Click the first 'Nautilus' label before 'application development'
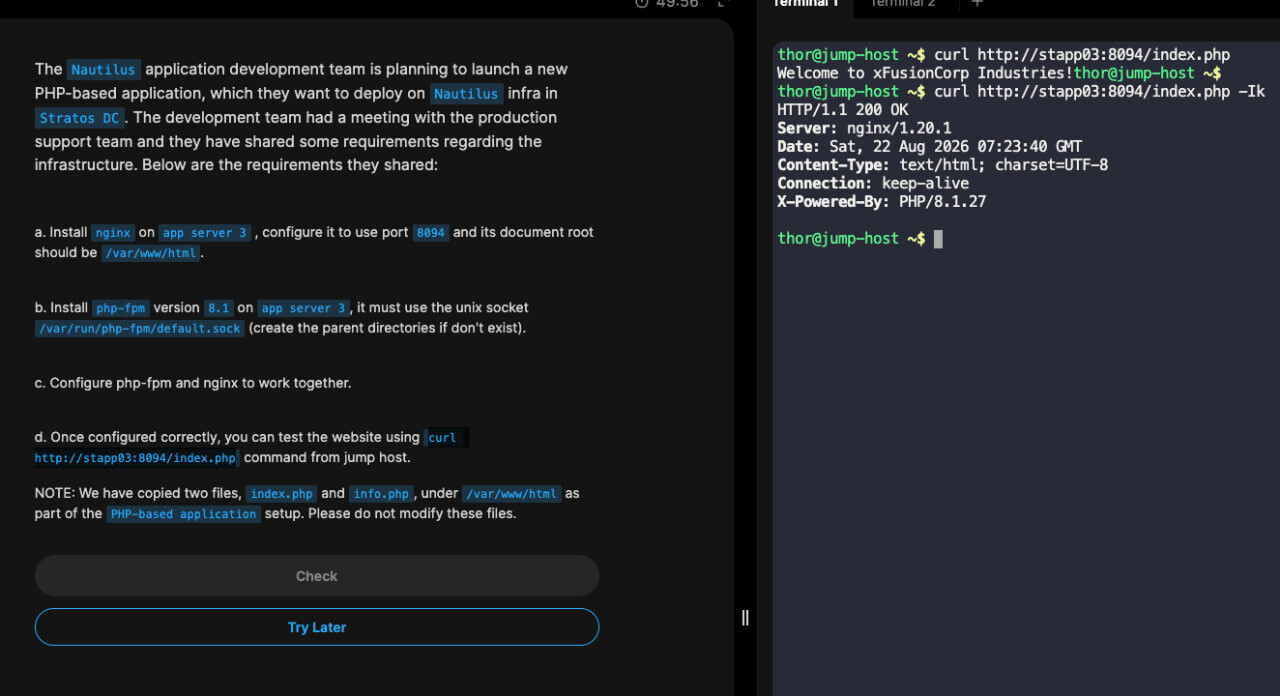This screenshot has width=1280, height=696. (104, 70)
